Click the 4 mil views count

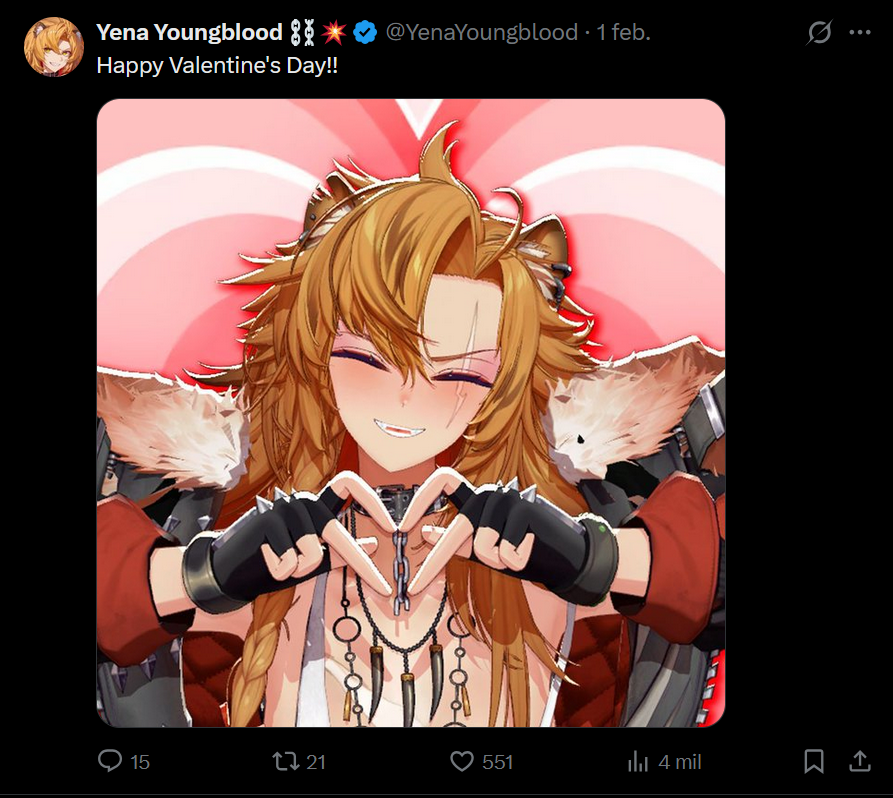tap(679, 762)
